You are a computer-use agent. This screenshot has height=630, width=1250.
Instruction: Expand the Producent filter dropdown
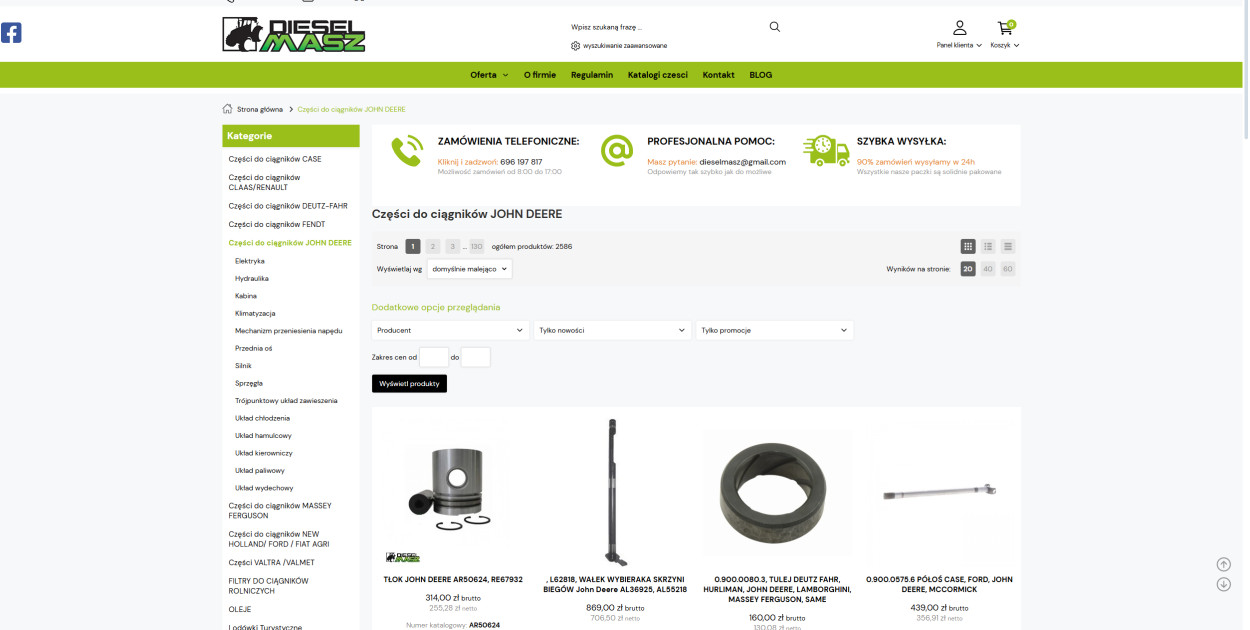click(450, 330)
